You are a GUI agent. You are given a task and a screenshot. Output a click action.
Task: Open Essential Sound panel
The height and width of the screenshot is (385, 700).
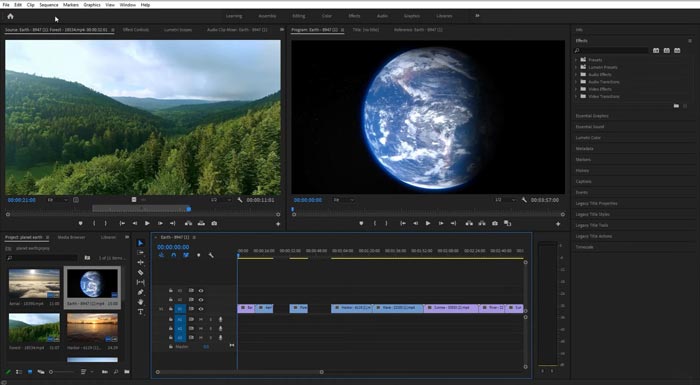(590, 127)
